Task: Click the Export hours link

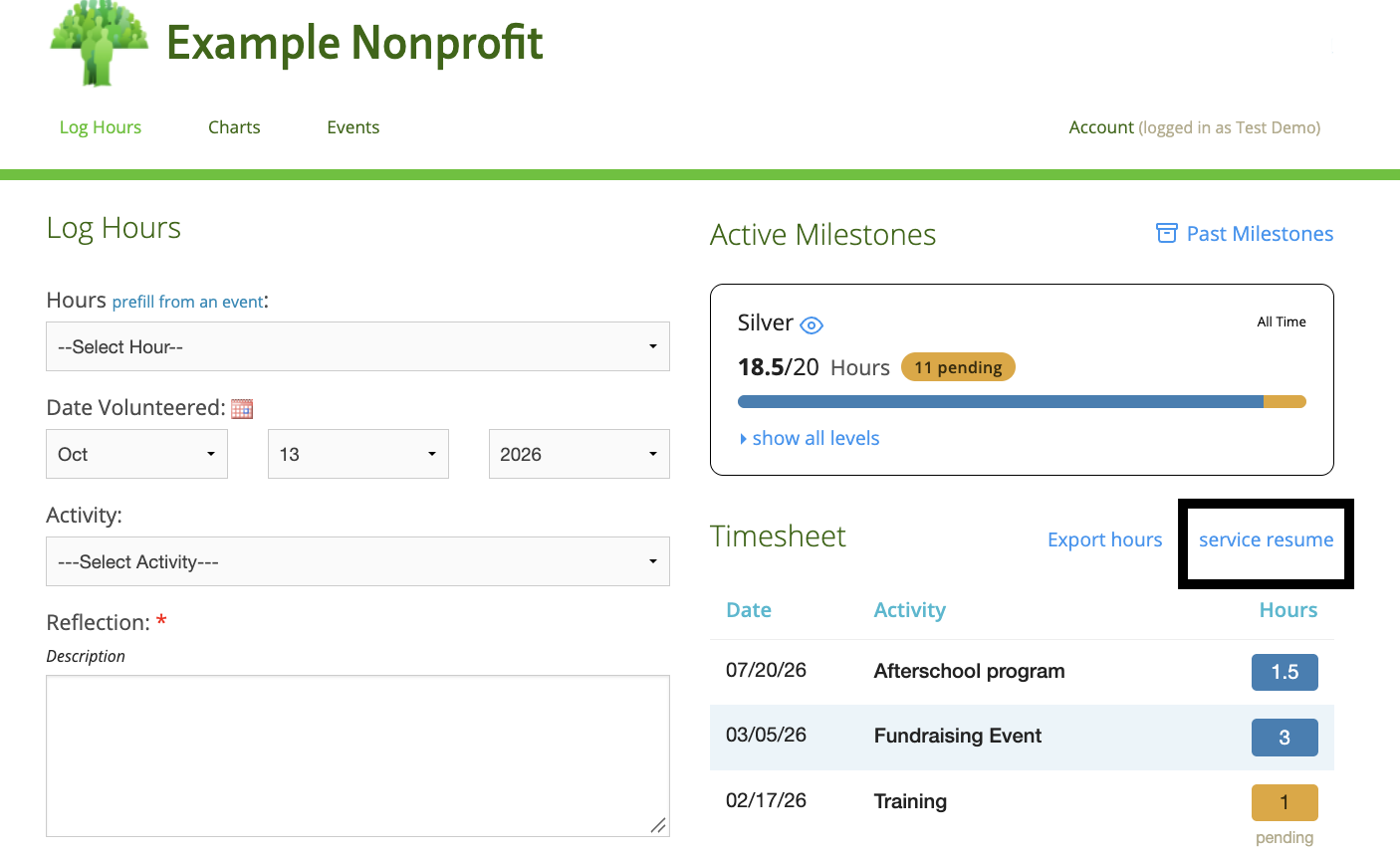Action: [x=1105, y=539]
